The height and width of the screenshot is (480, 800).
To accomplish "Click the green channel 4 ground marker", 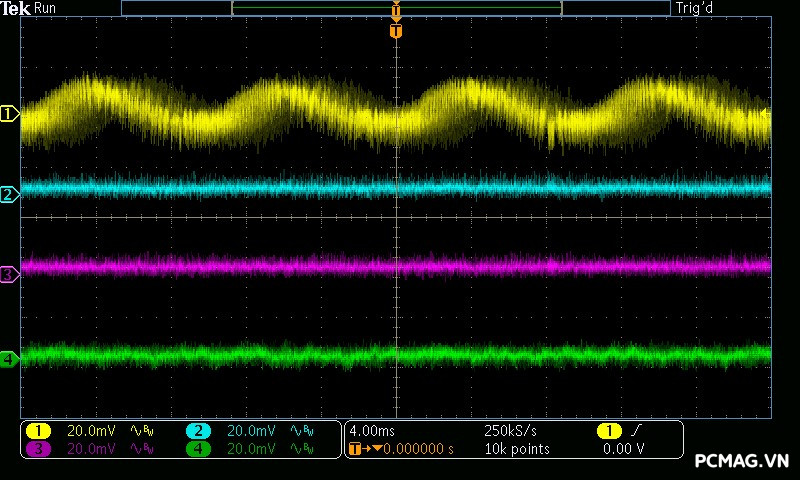I will pyautogui.click(x=8, y=359).
